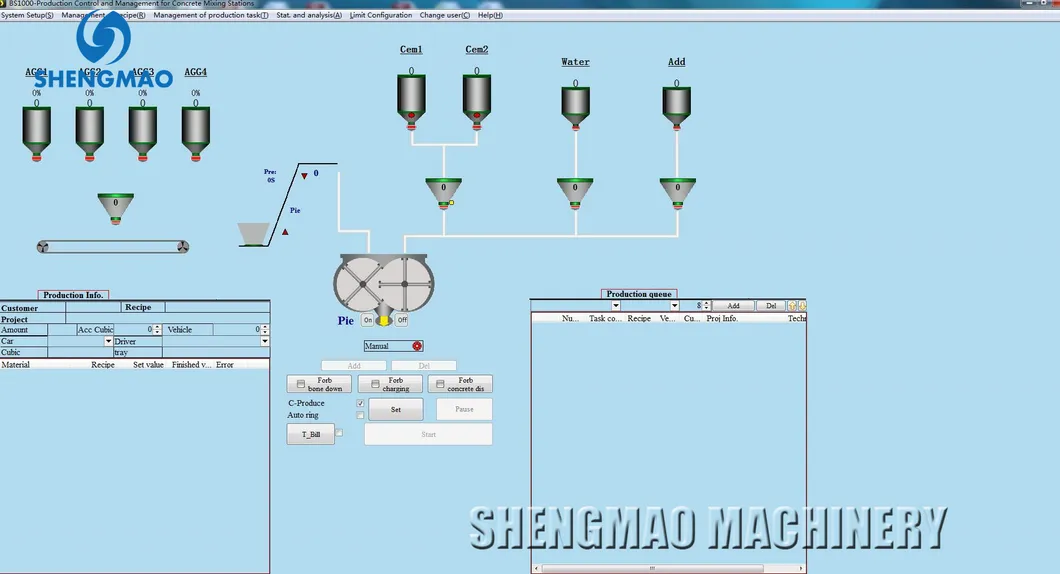Open the first Production queue dropdown
The height and width of the screenshot is (574, 1060).
click(616, 306)
